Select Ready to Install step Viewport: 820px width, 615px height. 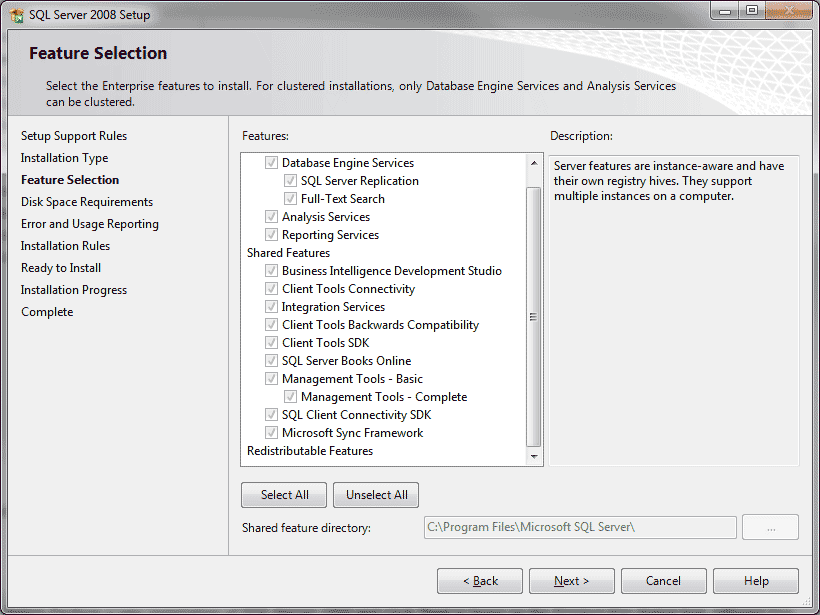(61, 268)
